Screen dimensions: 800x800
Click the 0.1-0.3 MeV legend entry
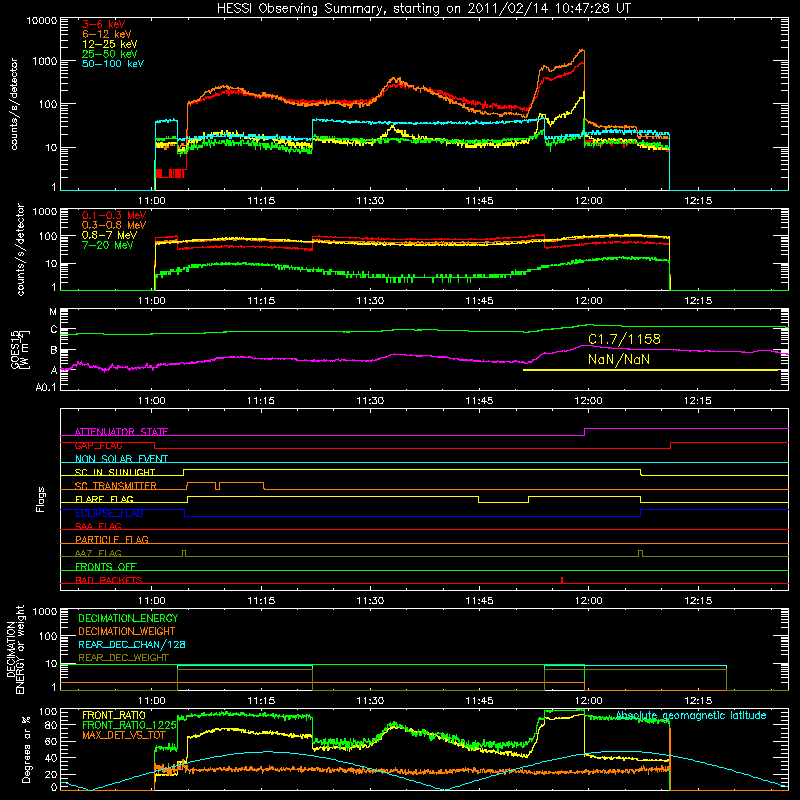pyautogui.click(x=114, y=215)
